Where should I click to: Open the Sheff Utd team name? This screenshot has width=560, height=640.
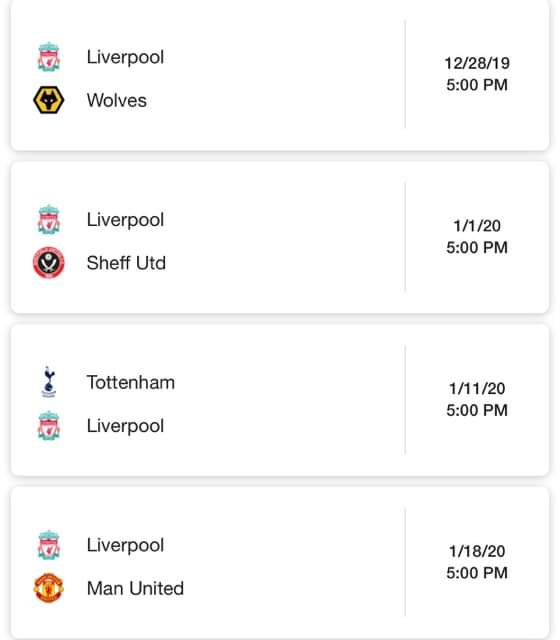pos(127,263)
